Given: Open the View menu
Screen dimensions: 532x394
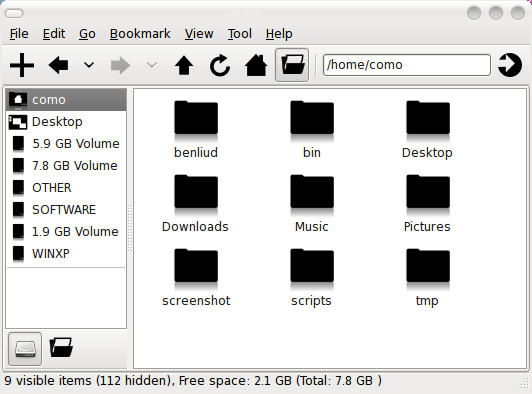Looking at the screenshot, I should (x=199, y=34).
